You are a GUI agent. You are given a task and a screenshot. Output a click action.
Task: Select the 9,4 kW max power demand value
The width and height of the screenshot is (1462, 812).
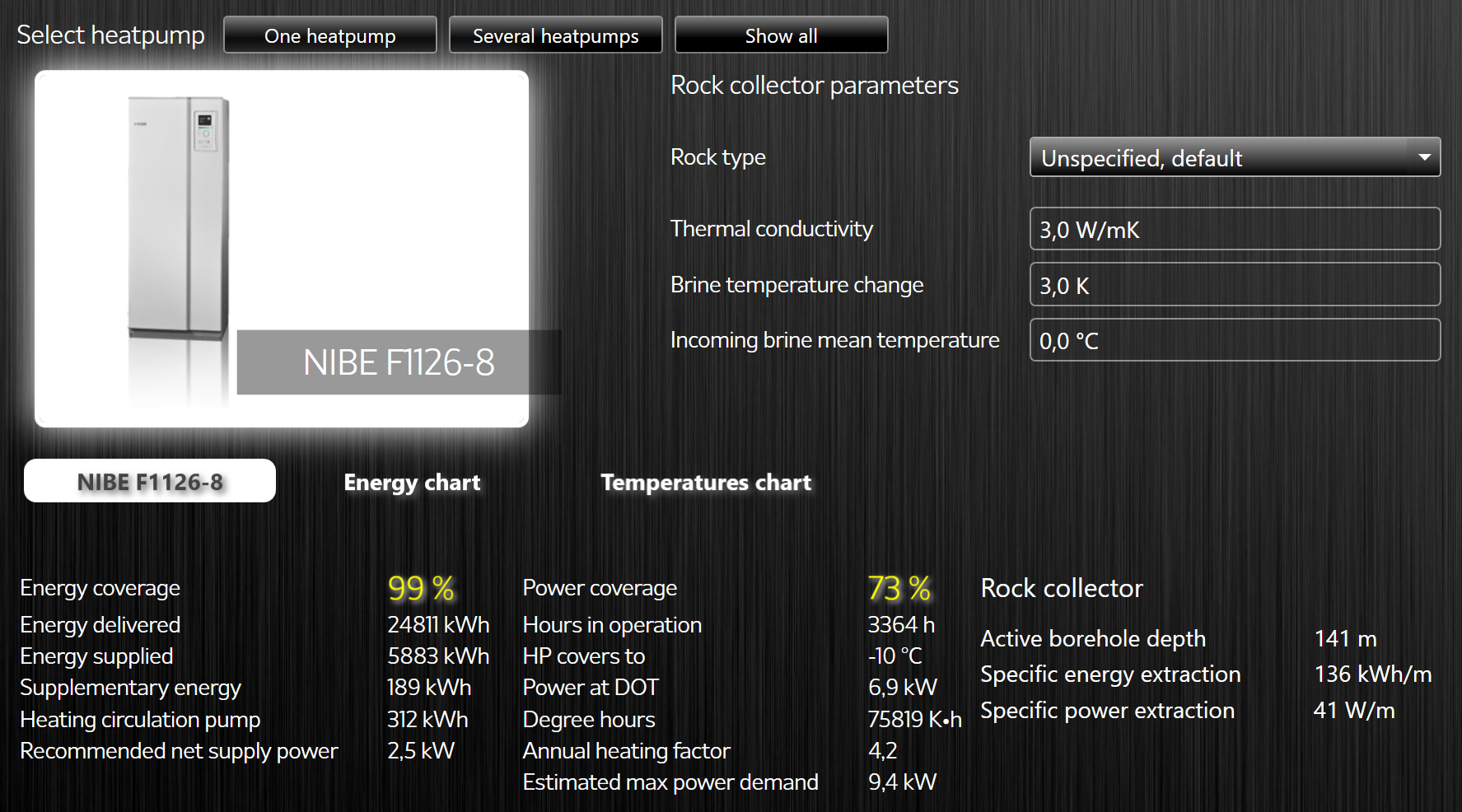coord(903,782)
